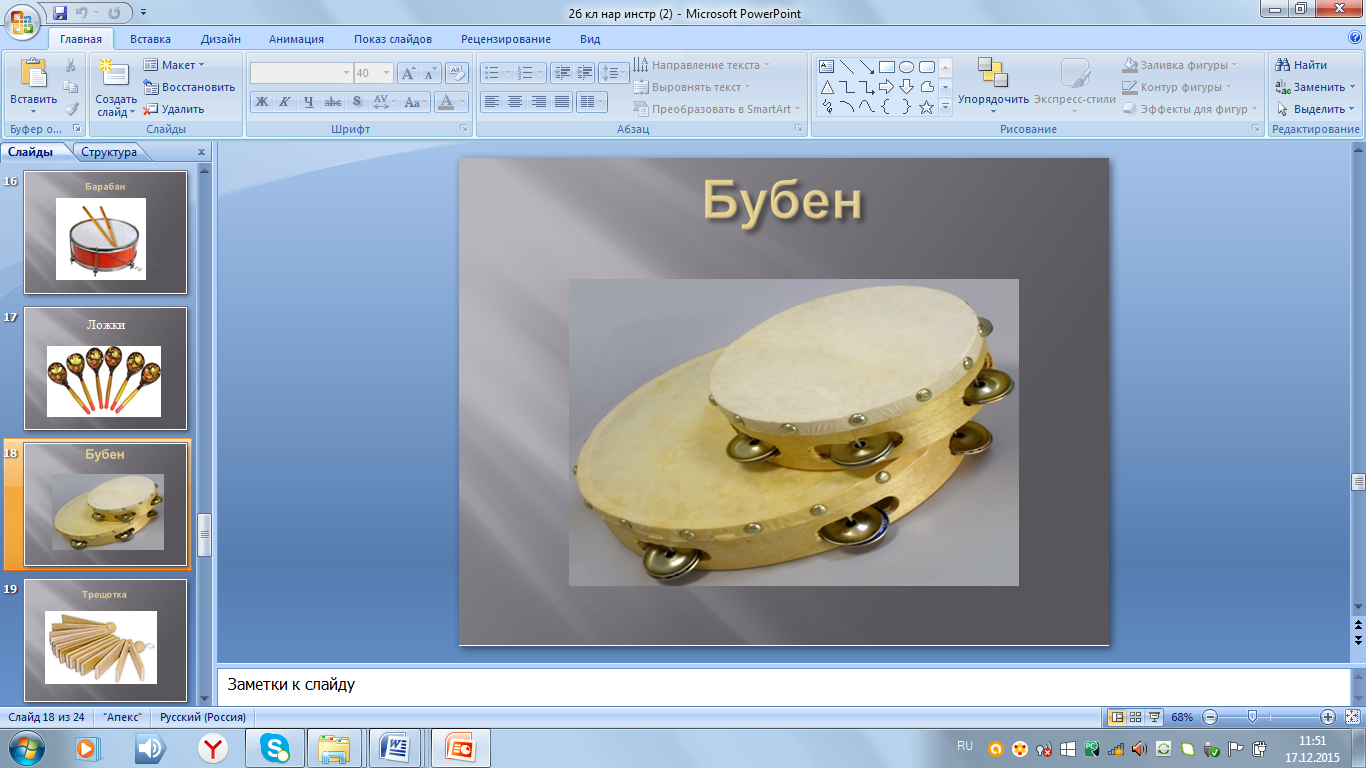Select the oval shape
The height and width of the screenshot is (768, 1366).
906,67
